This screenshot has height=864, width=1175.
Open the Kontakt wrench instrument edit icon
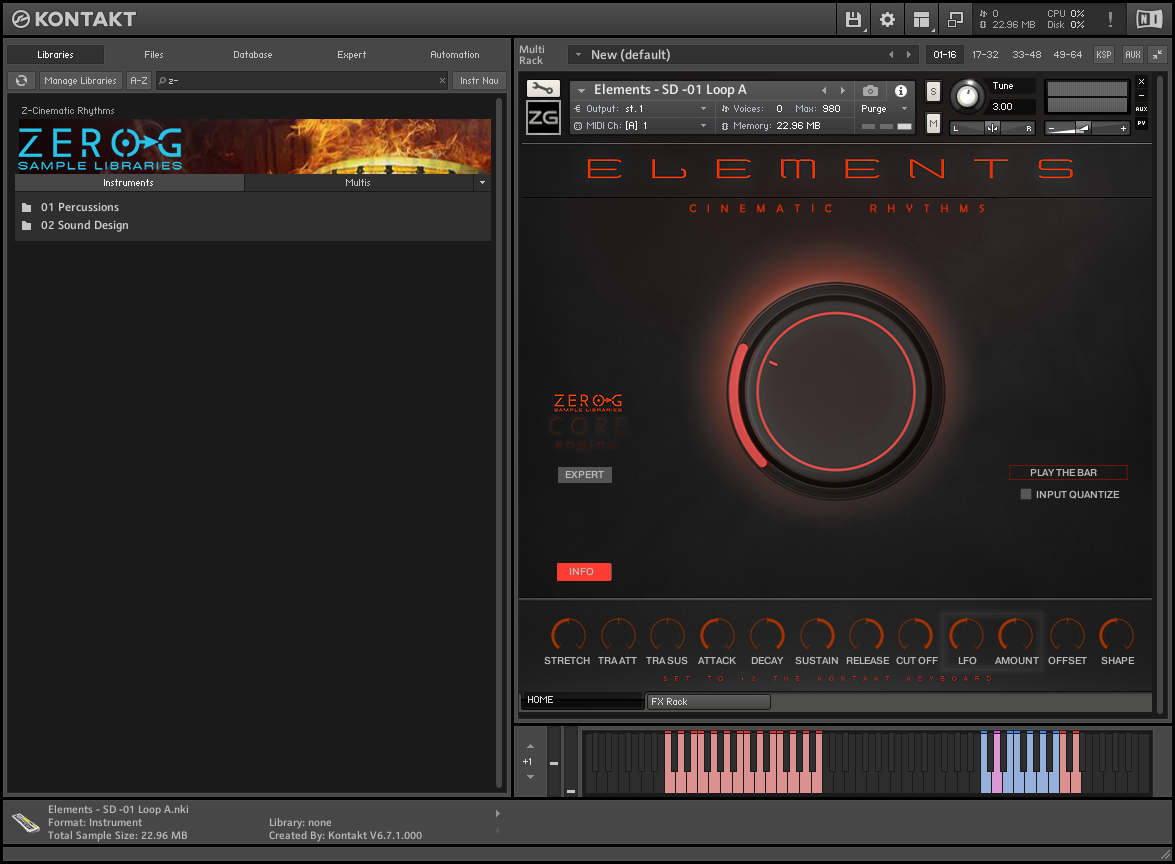point(543,89)
